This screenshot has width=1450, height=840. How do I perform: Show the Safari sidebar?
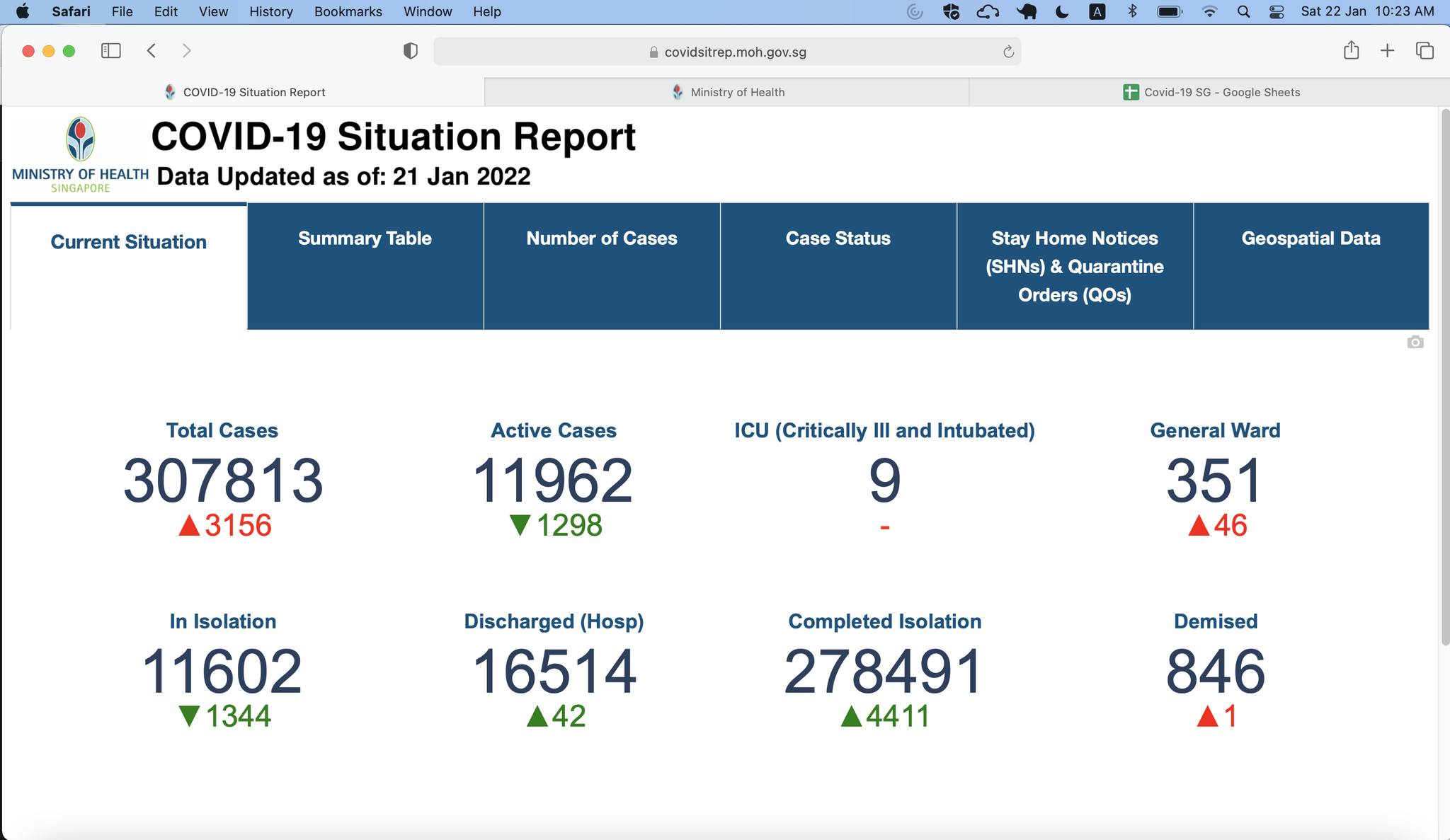point(111,50)
